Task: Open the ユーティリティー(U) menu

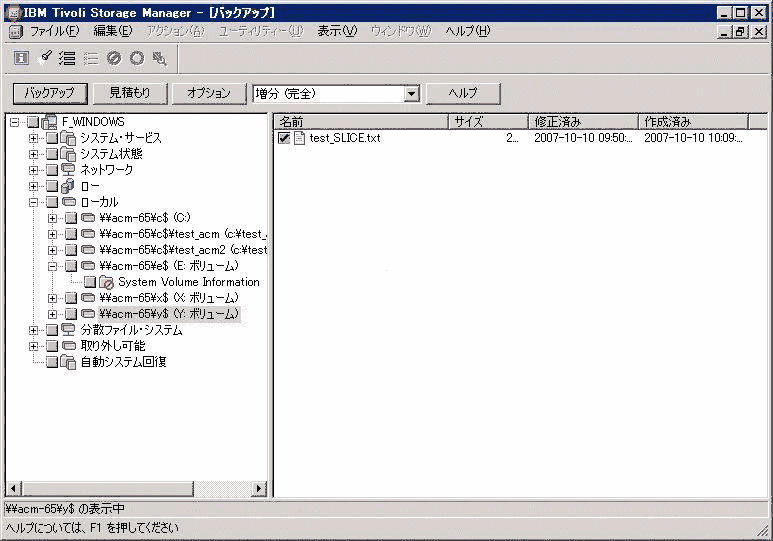Action: tap(261, 31)
